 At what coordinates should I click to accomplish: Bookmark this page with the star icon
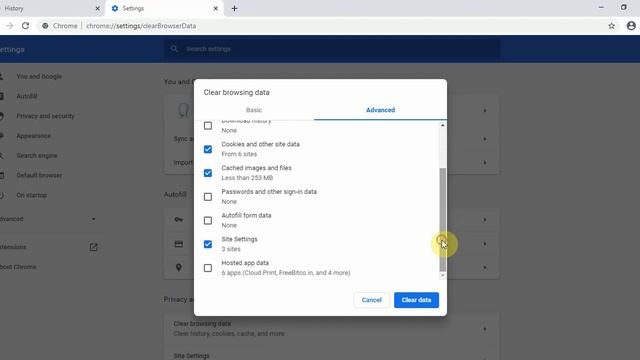[611, 26]
